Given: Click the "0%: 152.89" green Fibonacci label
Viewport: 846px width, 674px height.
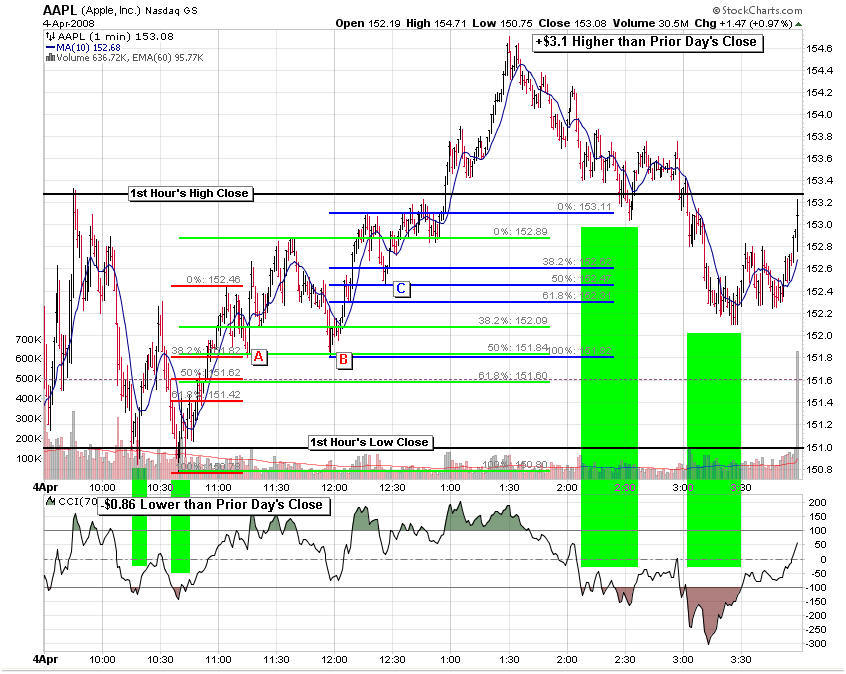Looking at the screenshot, I should tap(520, 232).
